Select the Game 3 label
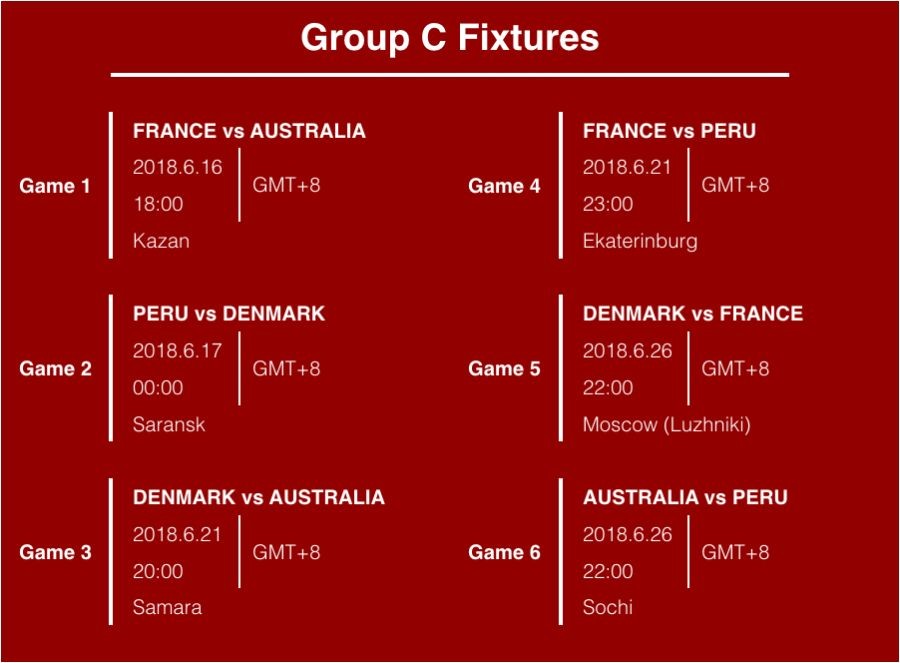 [55, 552]
